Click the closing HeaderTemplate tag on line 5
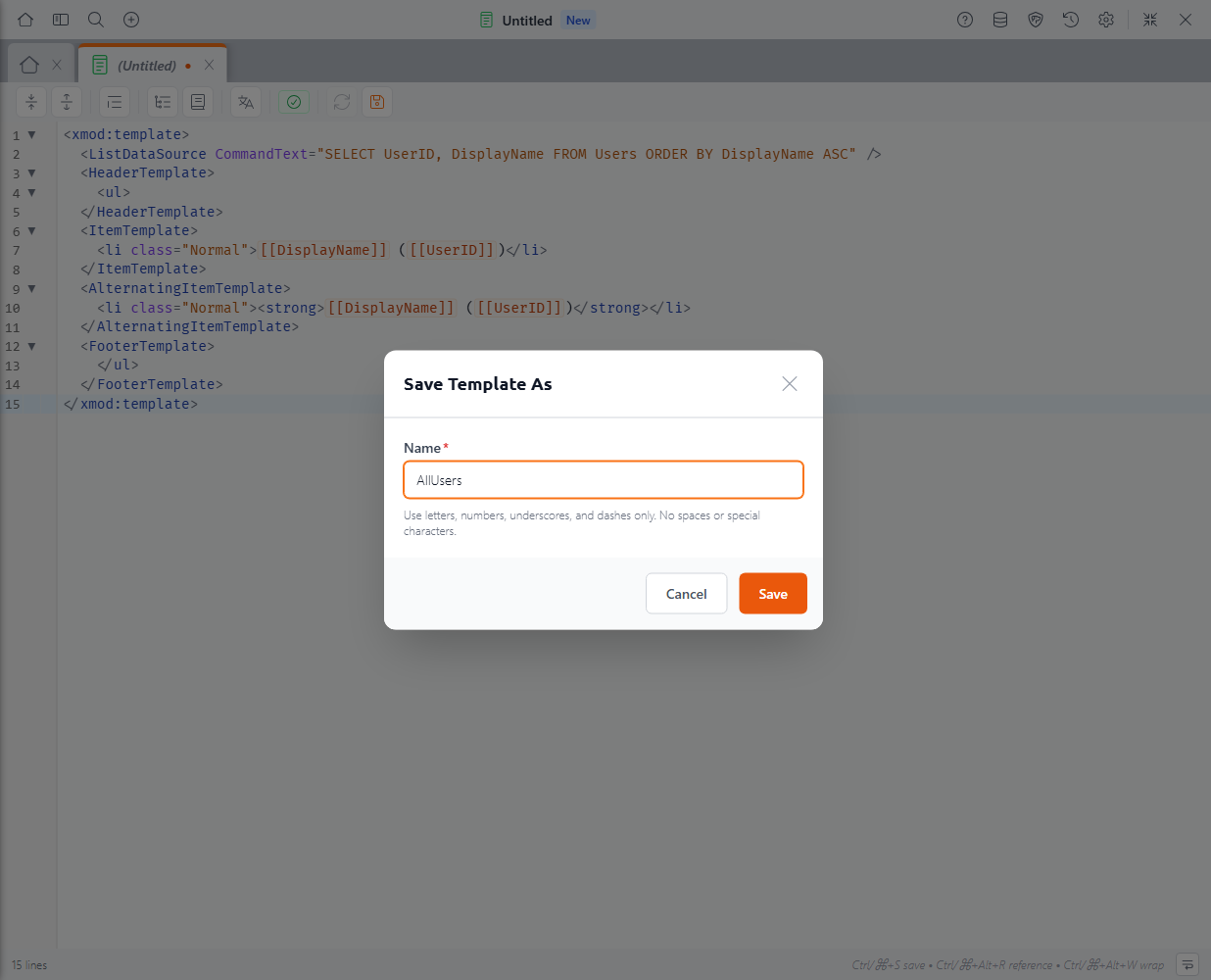Screen dimensions: 1211x980 tap(152, 212)
